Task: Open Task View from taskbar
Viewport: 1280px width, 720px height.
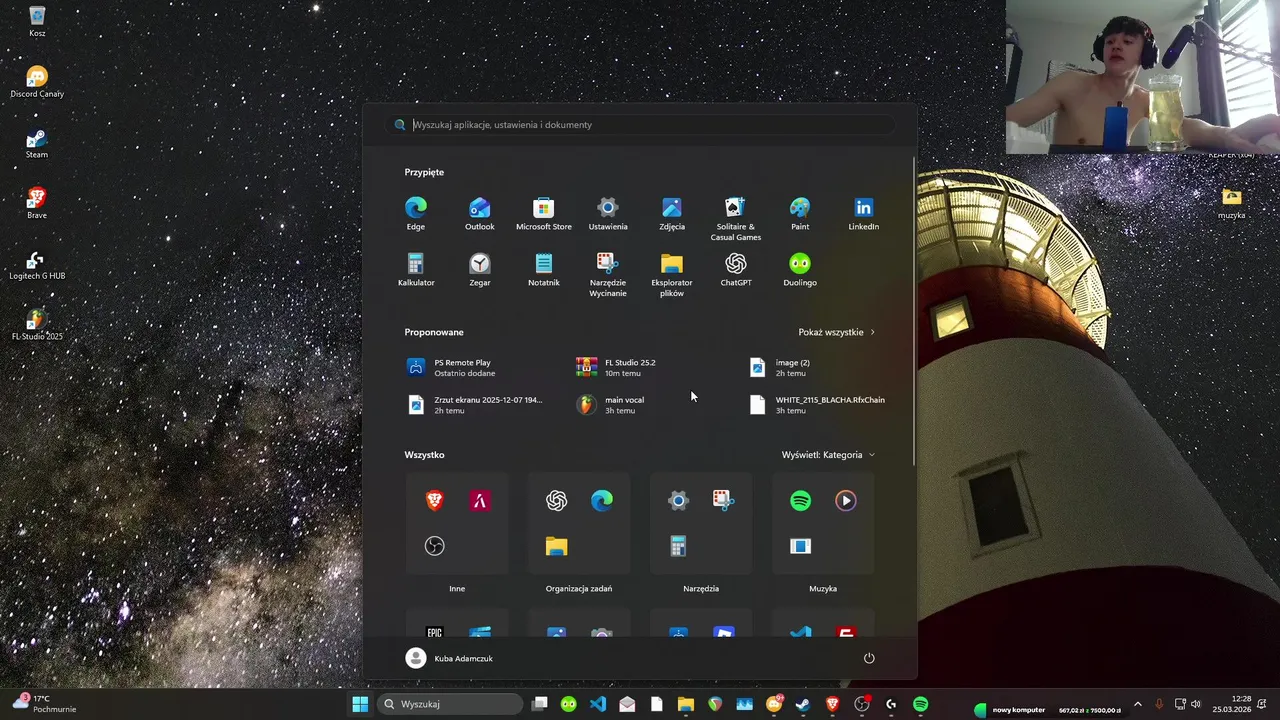Action: (x=540, y=704)
